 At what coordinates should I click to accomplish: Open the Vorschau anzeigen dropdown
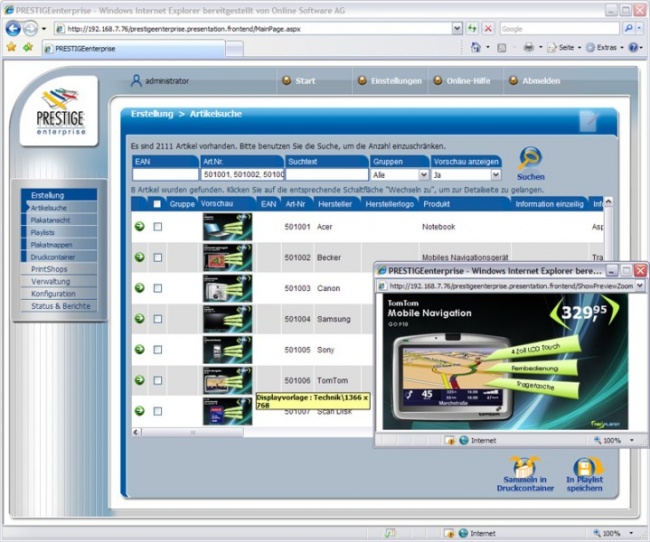coord(496,175)
